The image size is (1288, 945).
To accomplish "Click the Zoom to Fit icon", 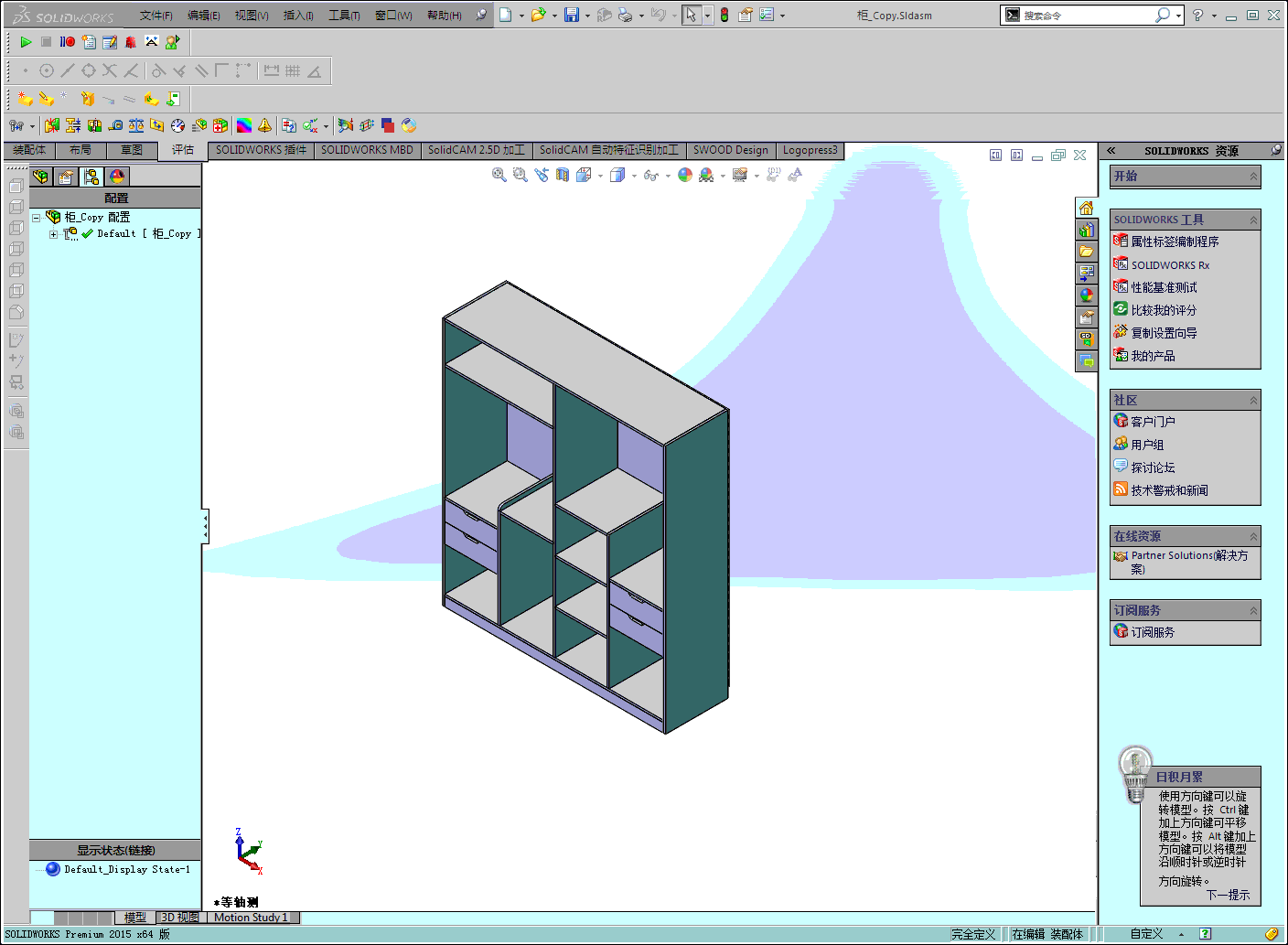I will point(499,175).
